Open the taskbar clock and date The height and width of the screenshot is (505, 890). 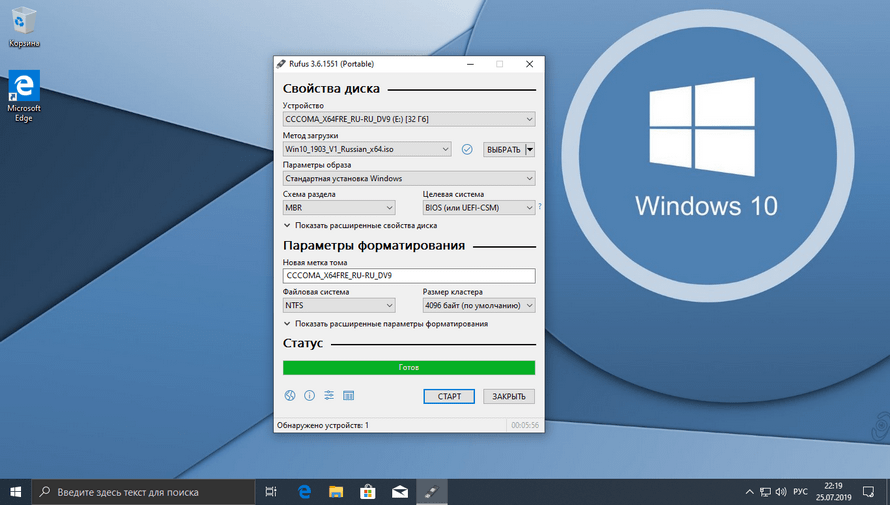(x=834, y=492)
